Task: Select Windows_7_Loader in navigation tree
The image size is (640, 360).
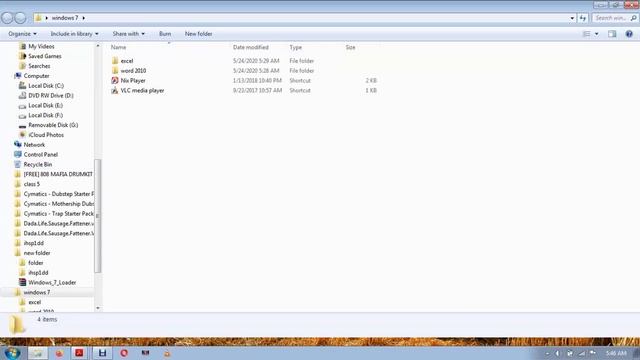Action: [x=52, y=282]
